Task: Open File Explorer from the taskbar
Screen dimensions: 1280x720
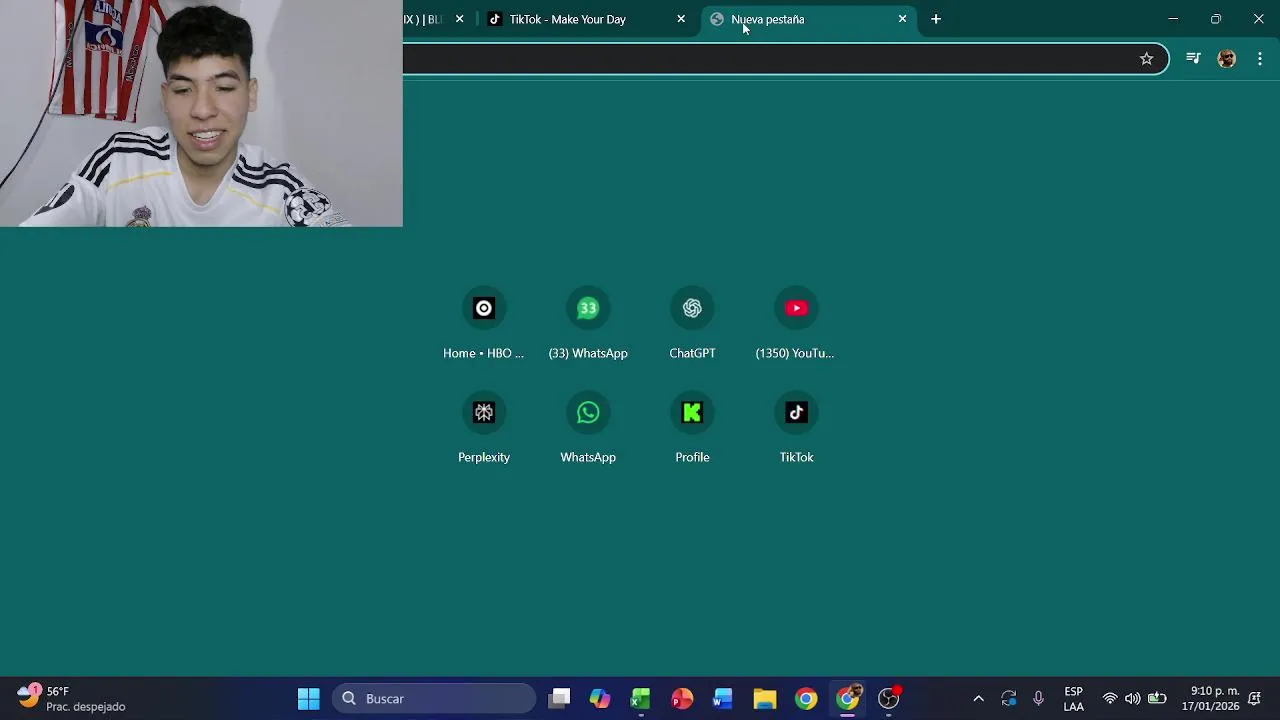Action: click(x=765, y=699)
